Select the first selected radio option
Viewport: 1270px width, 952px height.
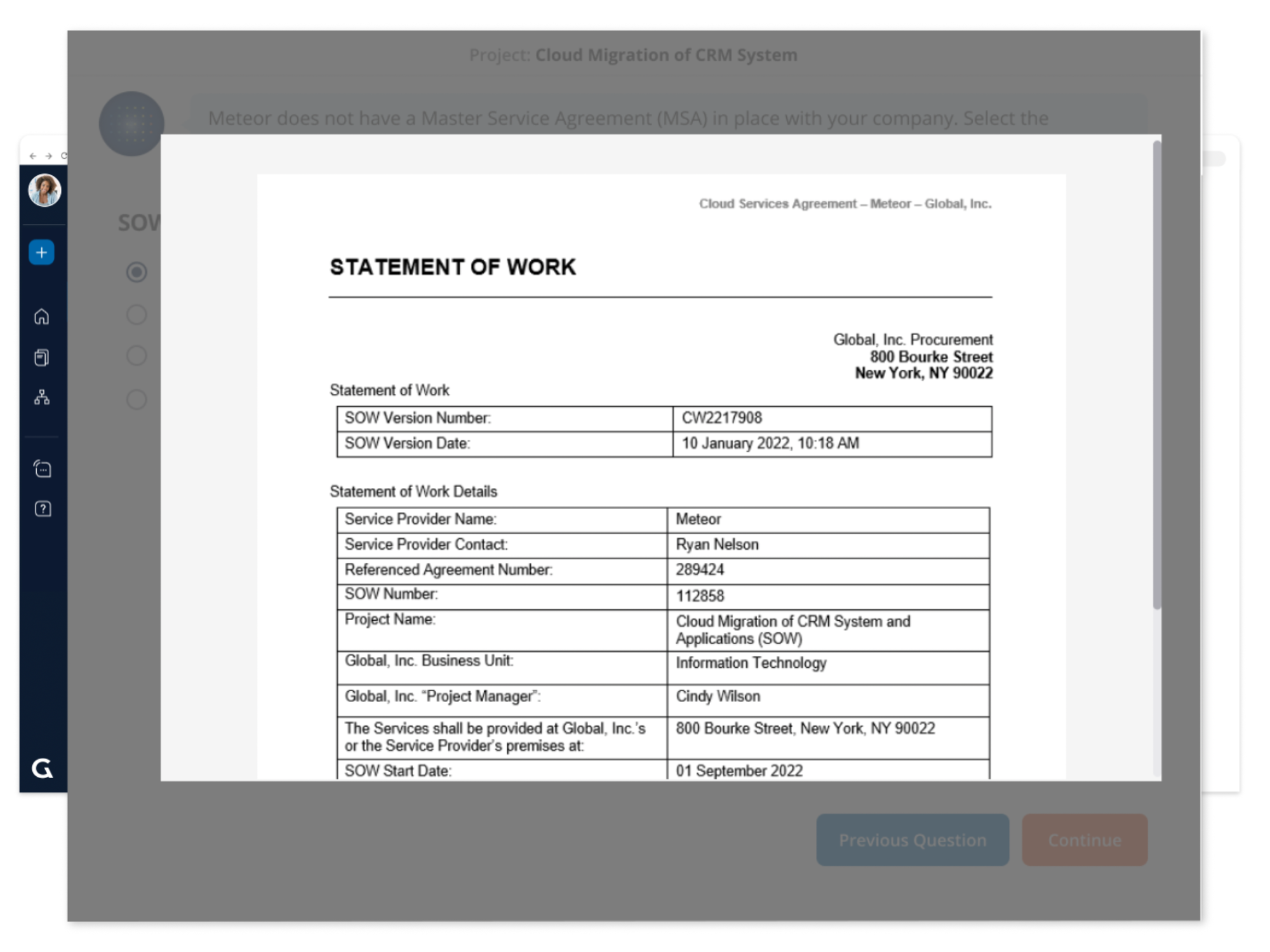137,272
